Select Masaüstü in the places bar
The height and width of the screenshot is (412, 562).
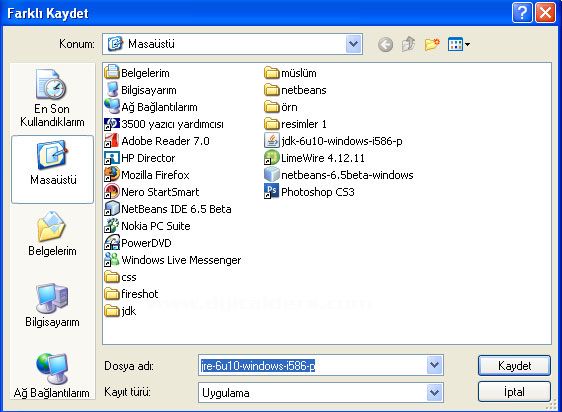[x=53, y=169]
